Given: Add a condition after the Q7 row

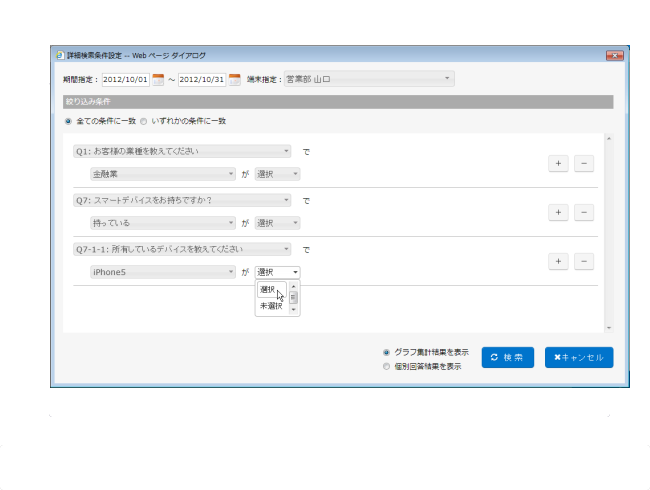Looking at the screenshot, I should click(x=559, y=212).
